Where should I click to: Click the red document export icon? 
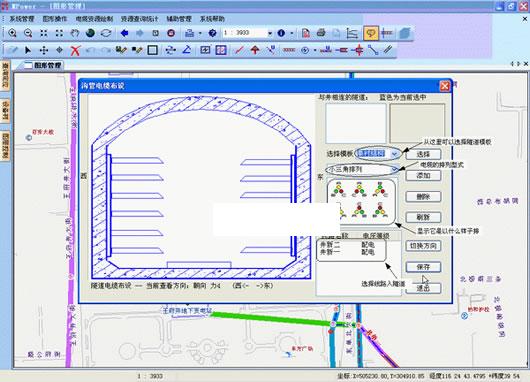pyautogui.click(x=305, y=33)
